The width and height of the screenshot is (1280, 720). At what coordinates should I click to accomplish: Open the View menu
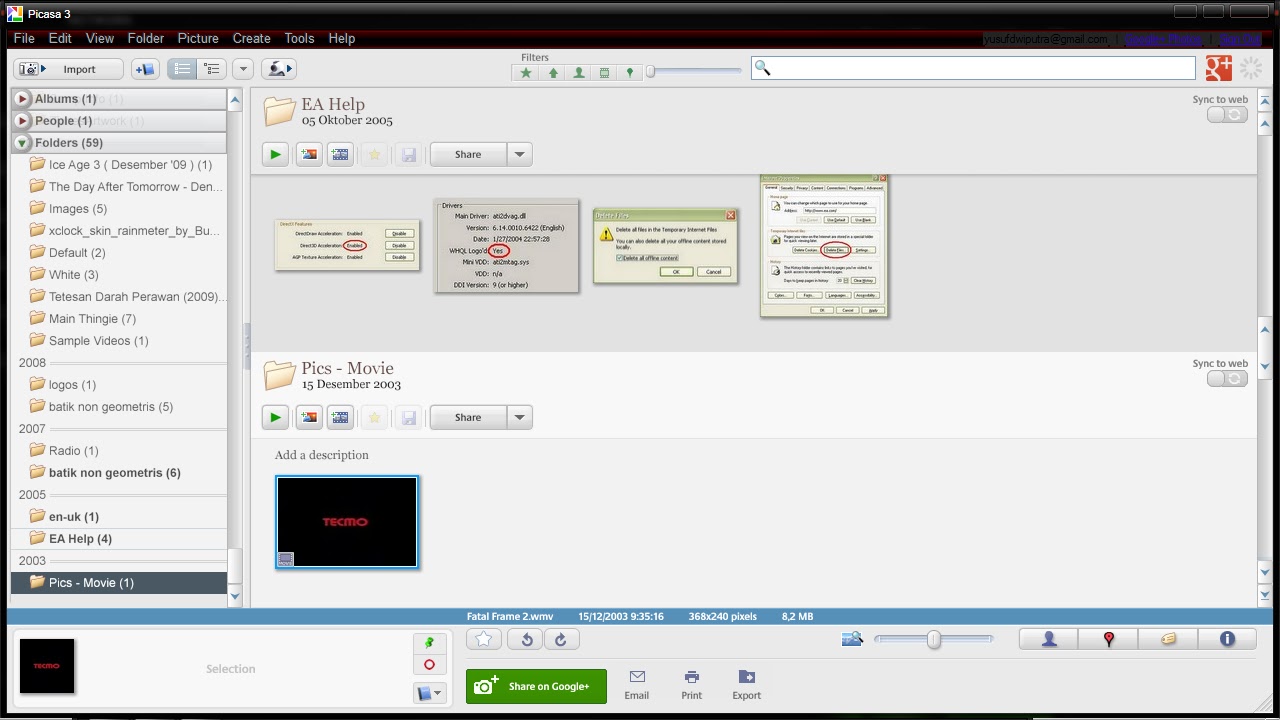point(100,38)
